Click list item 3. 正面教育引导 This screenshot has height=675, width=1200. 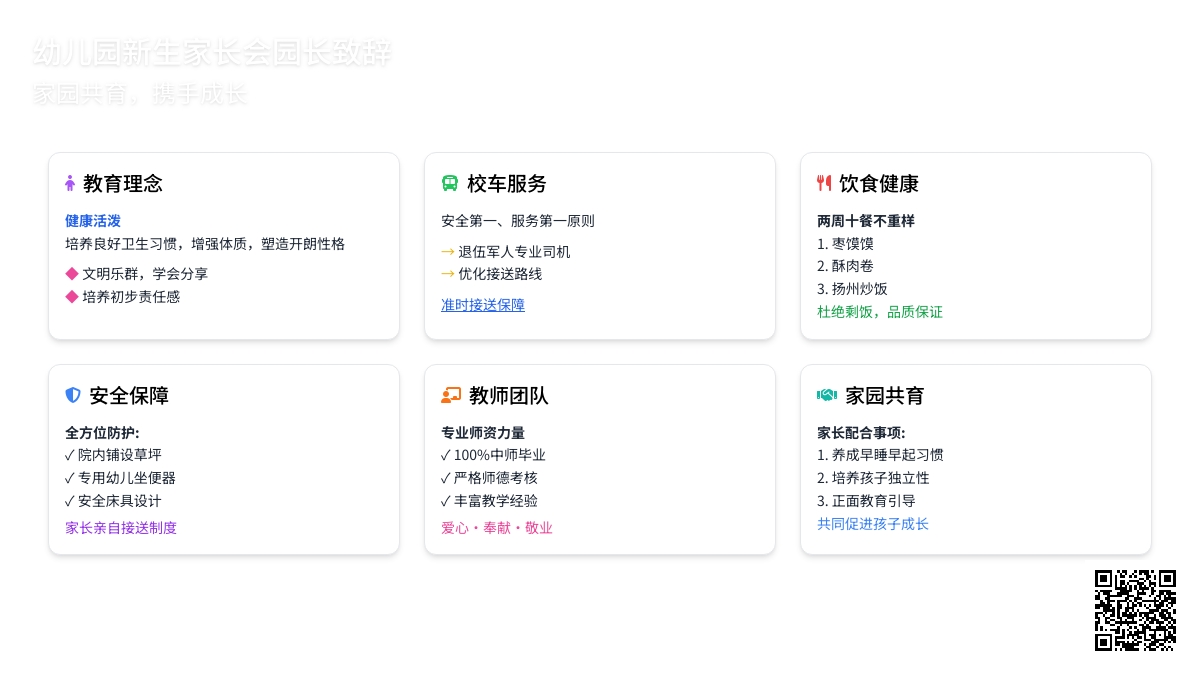(866, 501)
